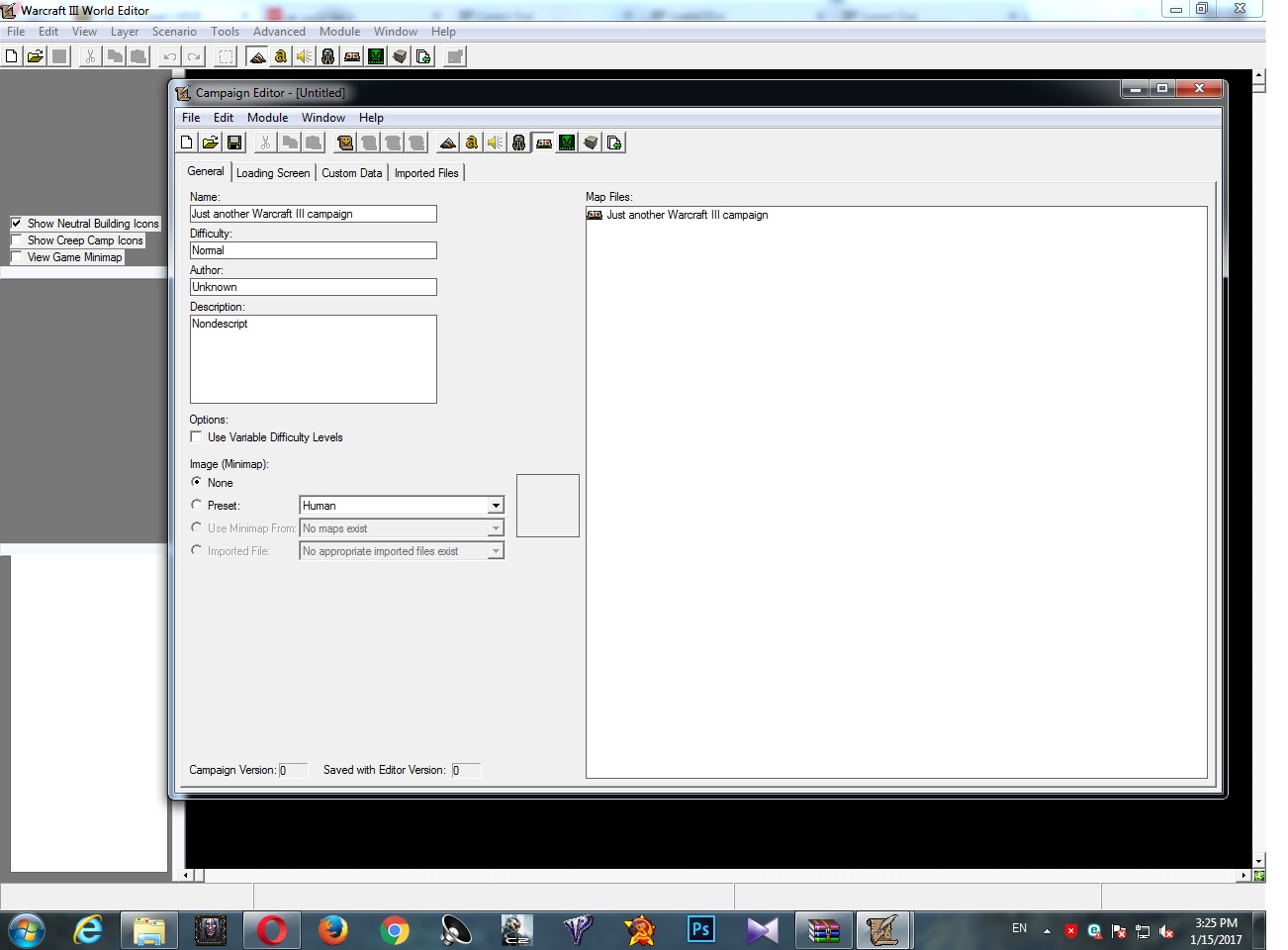Open No appropriate imported files exist dropdown
The height and width of the screenshot is (950, 1288).
coord(496,551)
